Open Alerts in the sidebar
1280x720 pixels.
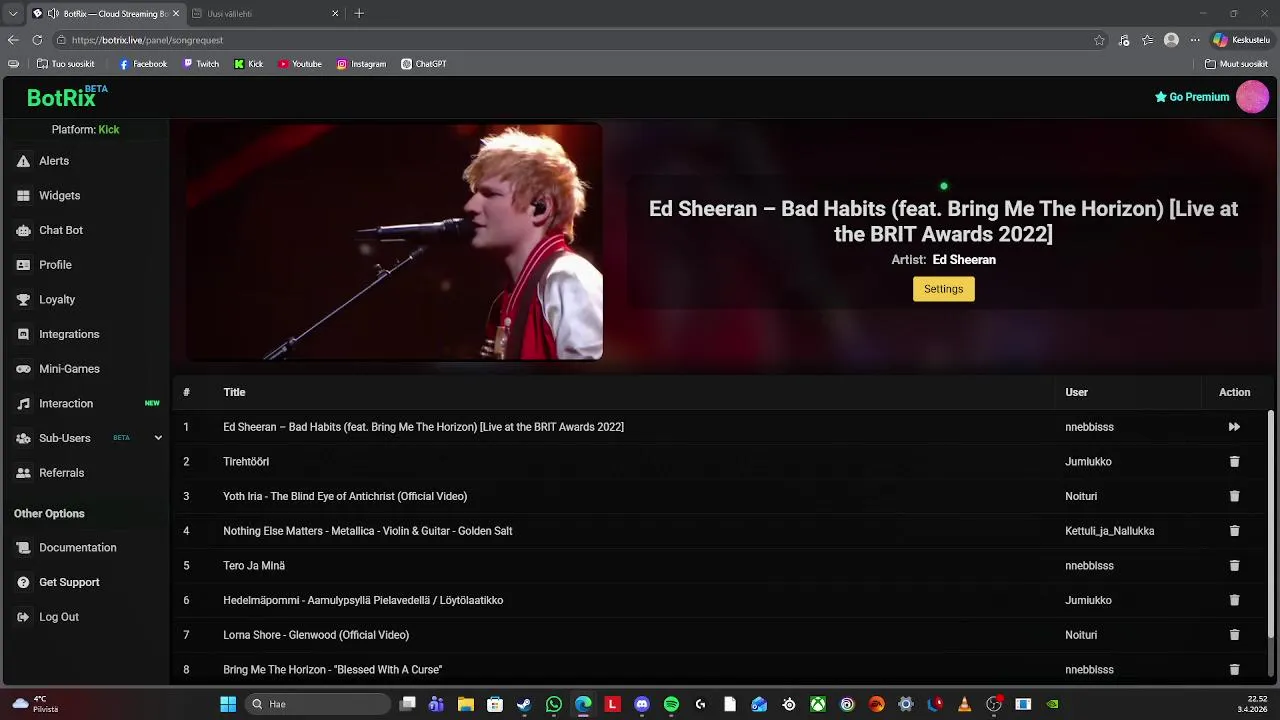pos(53,161)
